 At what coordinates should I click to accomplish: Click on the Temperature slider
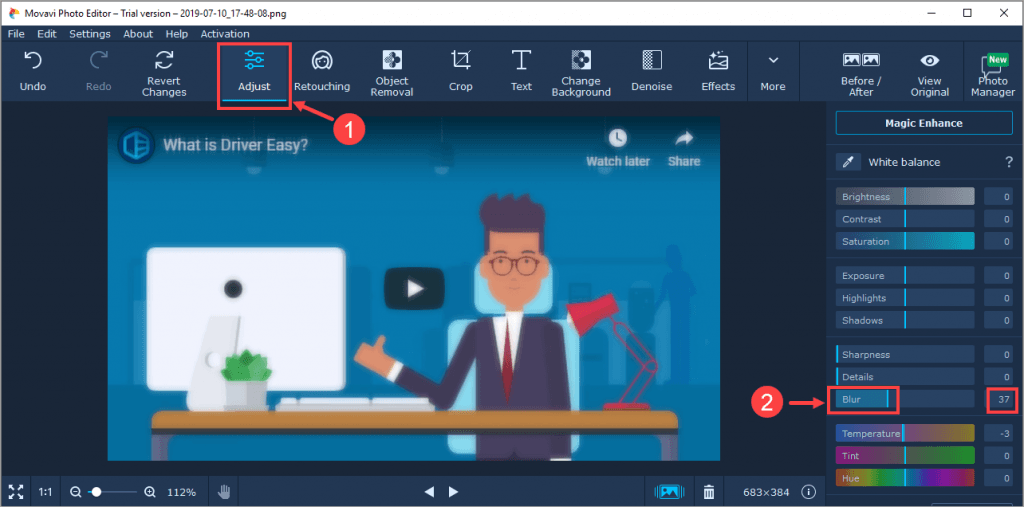coord(905,433)
